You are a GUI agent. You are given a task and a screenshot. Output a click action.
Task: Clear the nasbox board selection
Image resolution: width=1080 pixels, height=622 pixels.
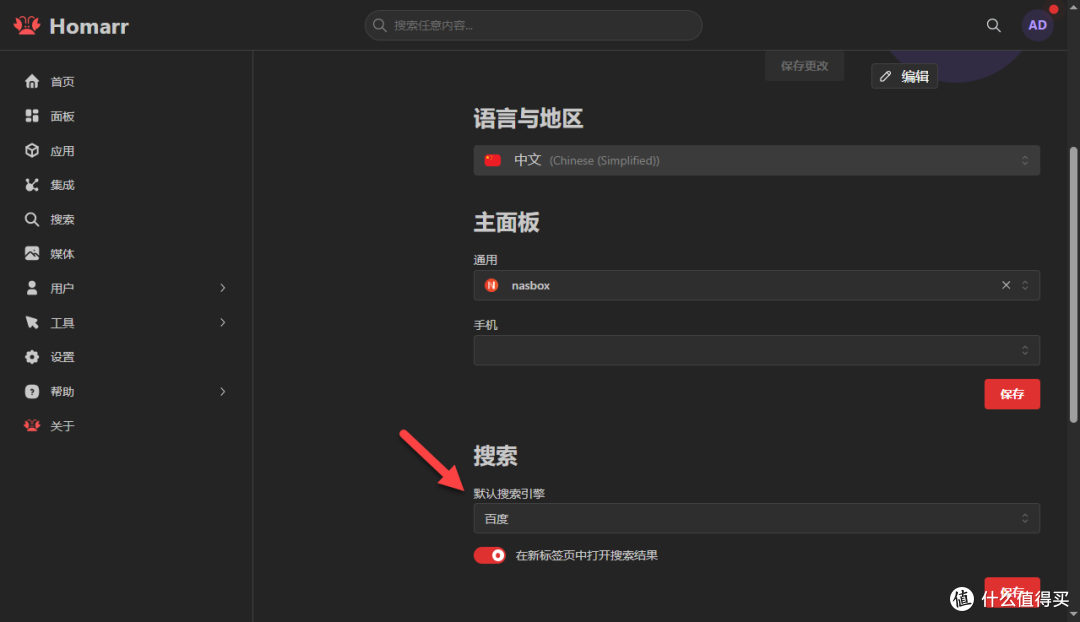coord(1006,285)
